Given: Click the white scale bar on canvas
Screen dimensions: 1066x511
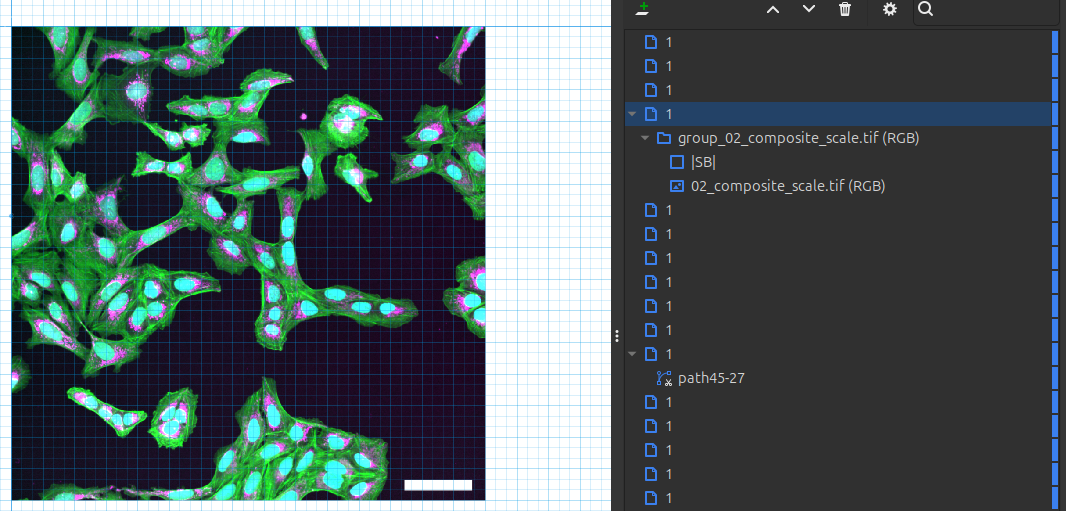Looking at the screenshot, I should 437,485.
